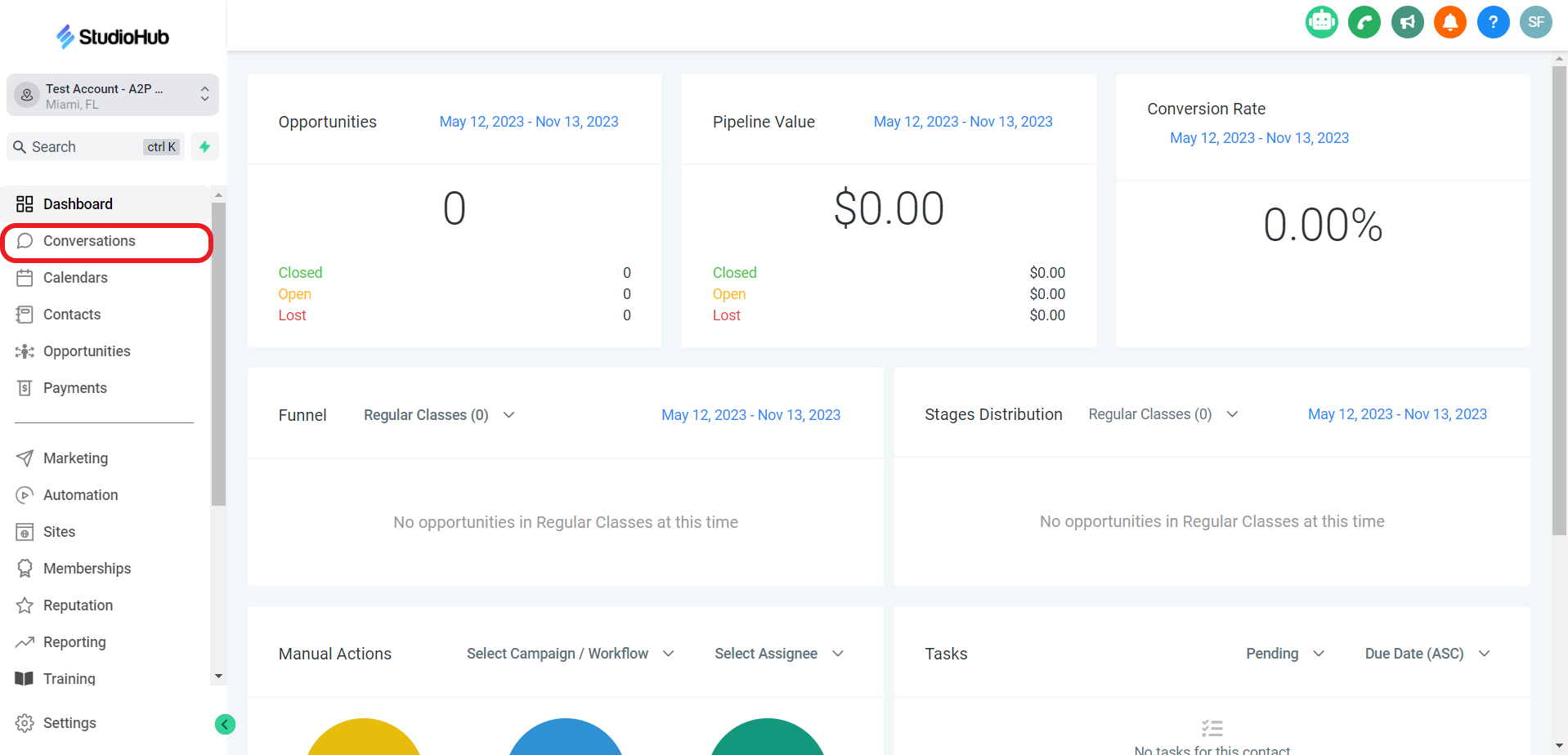Click the StudioHub logo
1568x755 pixels.
[x=113, y=36]
